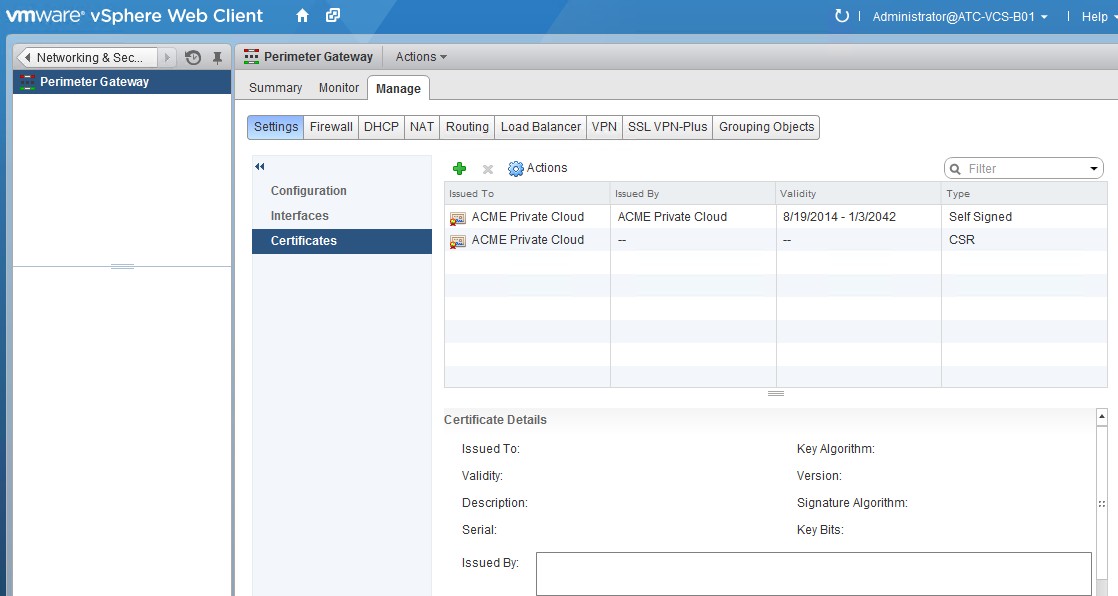Add a new certificate with the green plus
Screen dimensions: 1118x596
point(459,168)
